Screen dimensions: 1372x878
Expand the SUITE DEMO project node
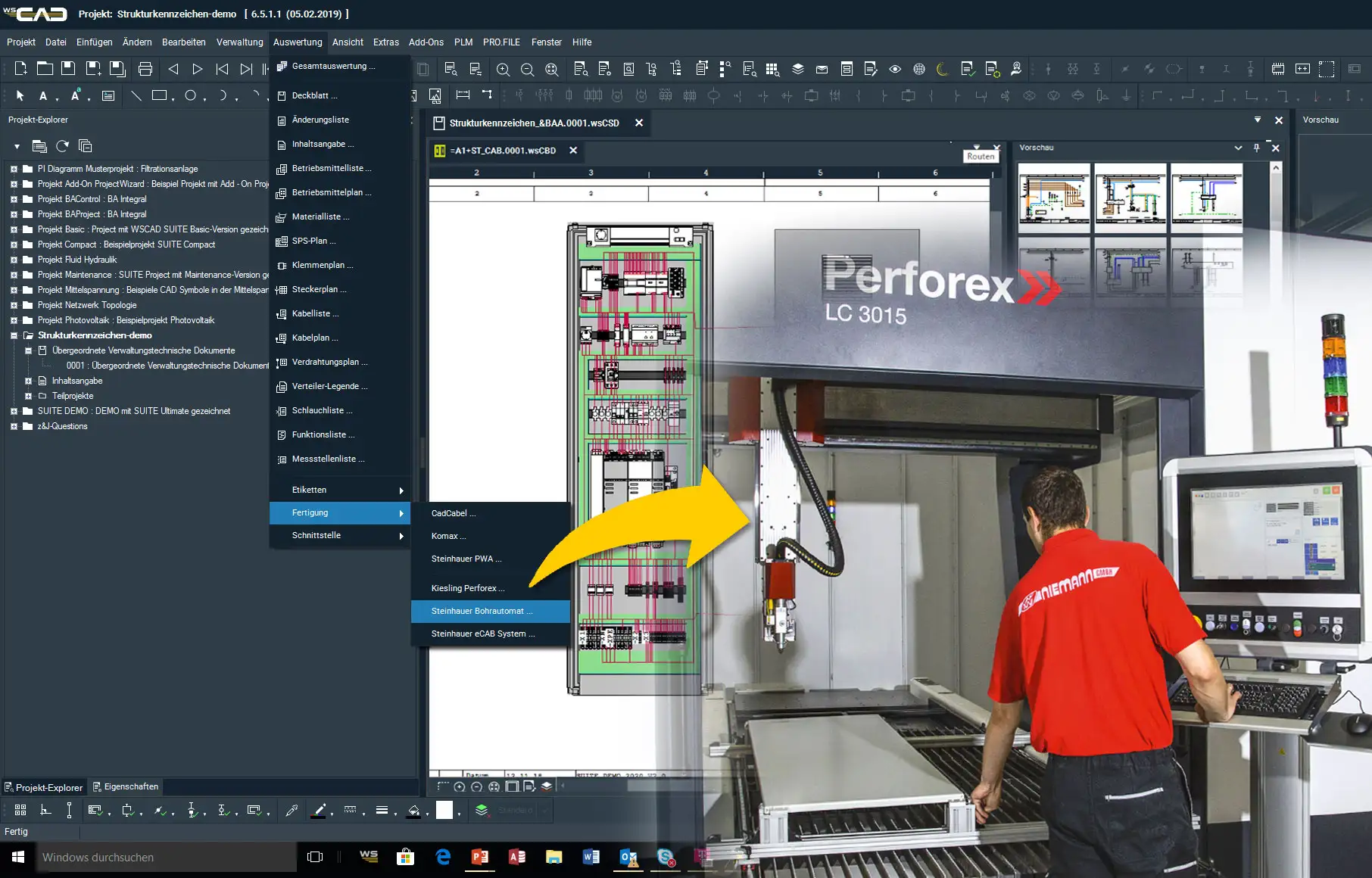click(x=14, y=411)
